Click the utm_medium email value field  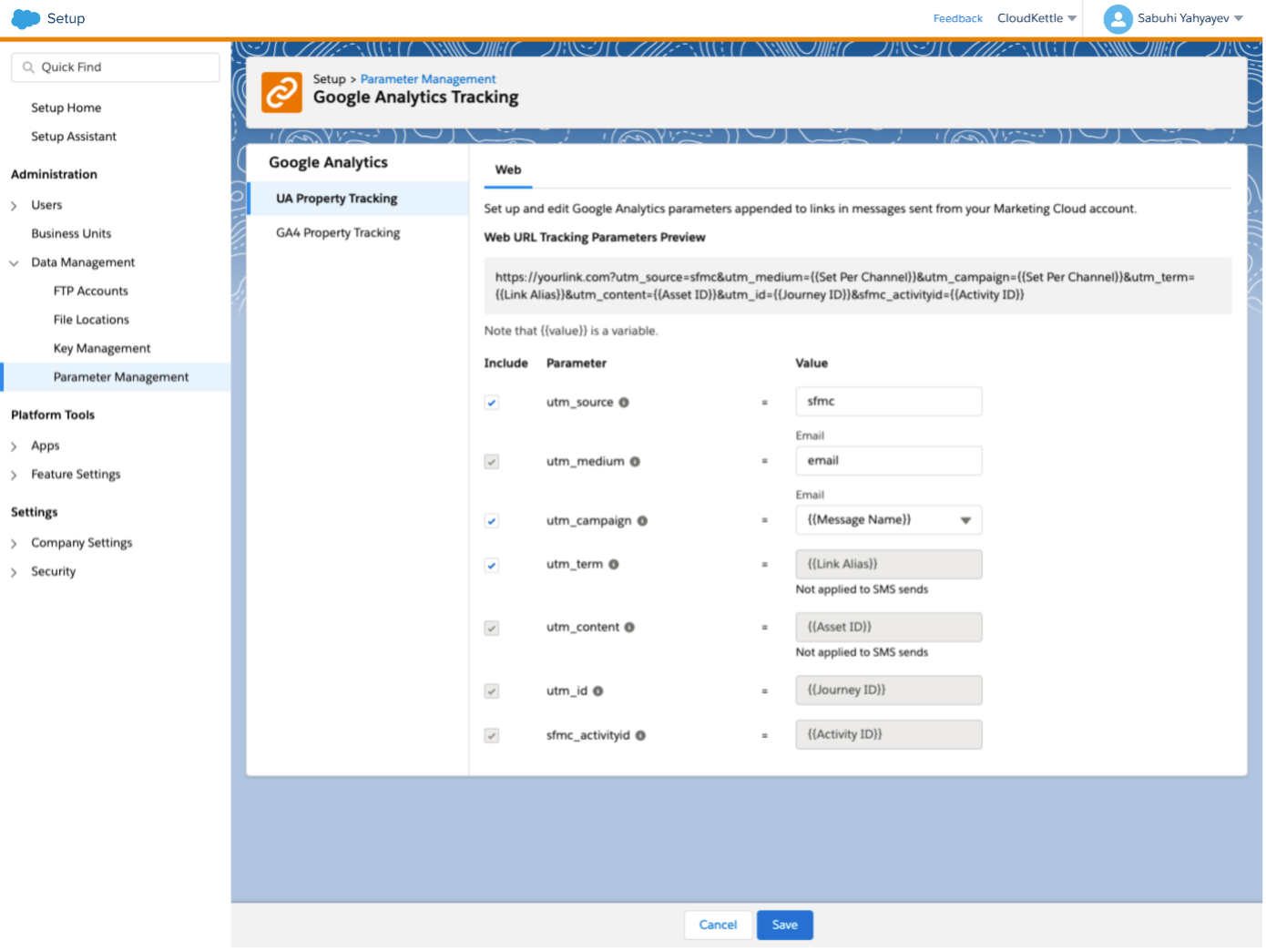889,461
